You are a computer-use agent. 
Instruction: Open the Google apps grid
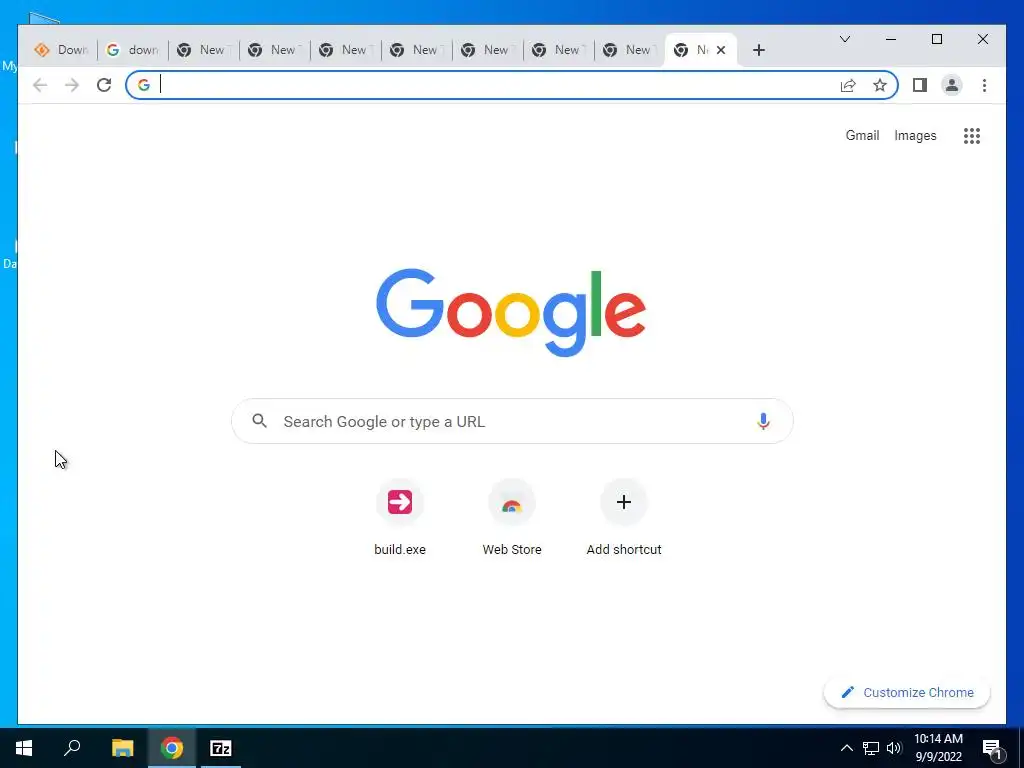coord(972,136)
